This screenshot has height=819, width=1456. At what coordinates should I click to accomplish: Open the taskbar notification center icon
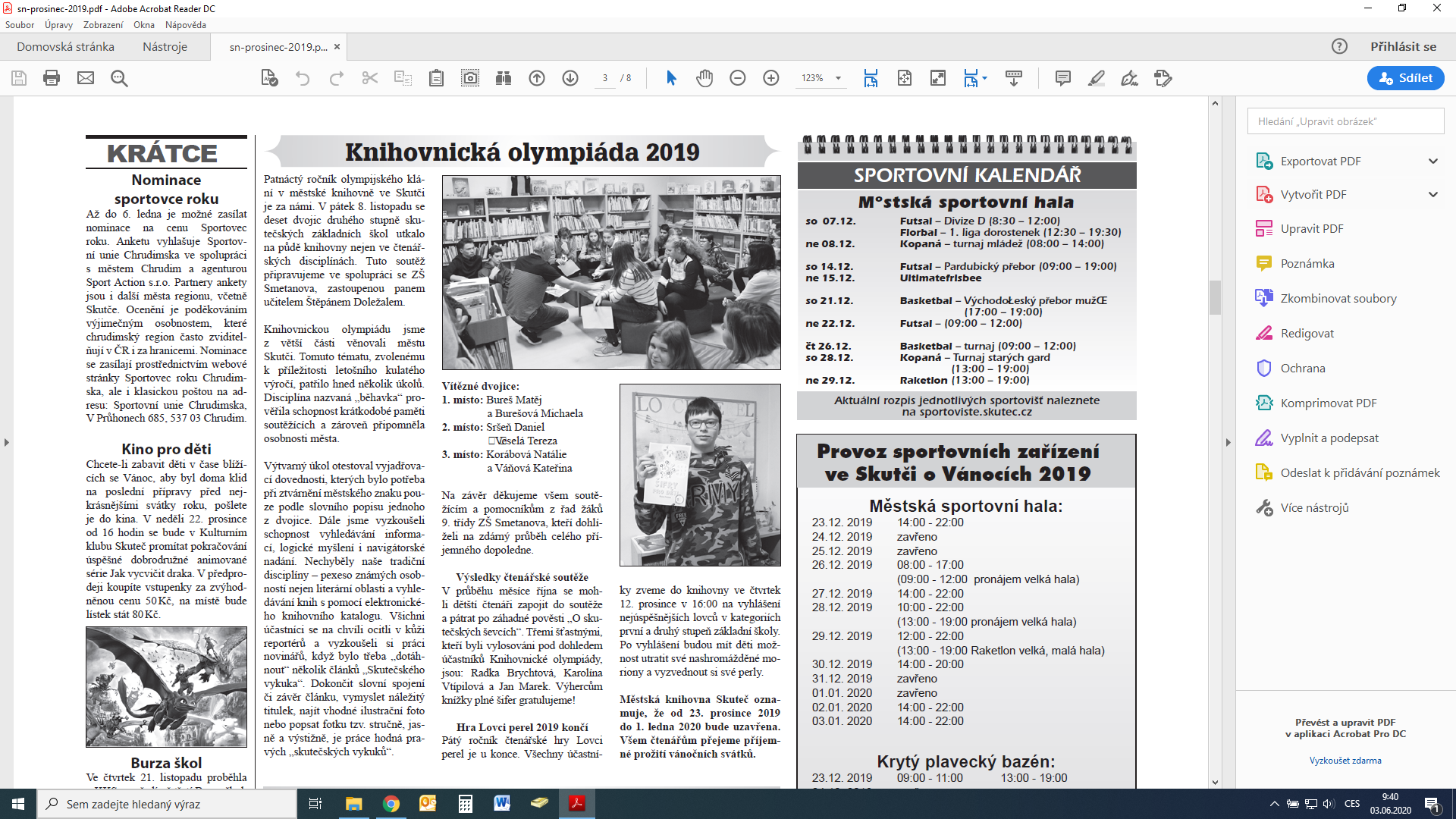point(1432,804)
